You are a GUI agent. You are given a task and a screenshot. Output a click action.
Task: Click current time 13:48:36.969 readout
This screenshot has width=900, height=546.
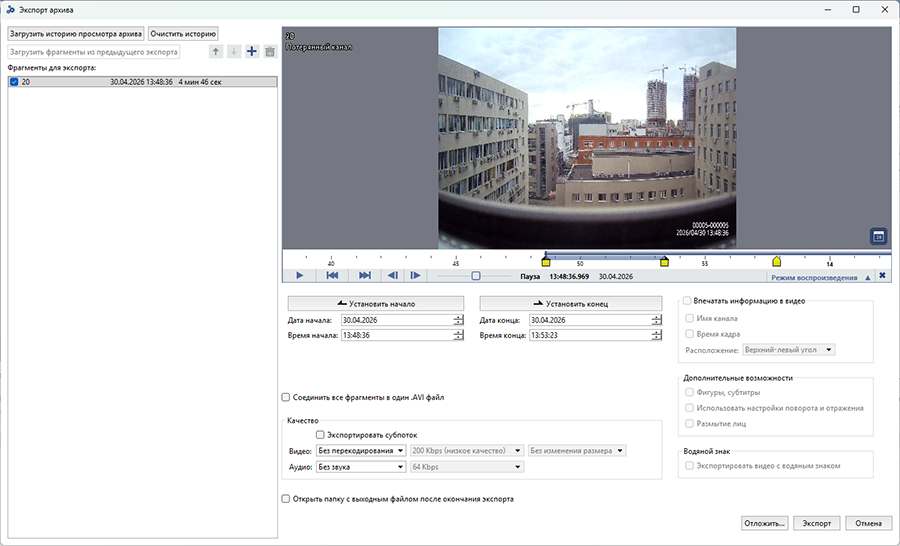569,276
